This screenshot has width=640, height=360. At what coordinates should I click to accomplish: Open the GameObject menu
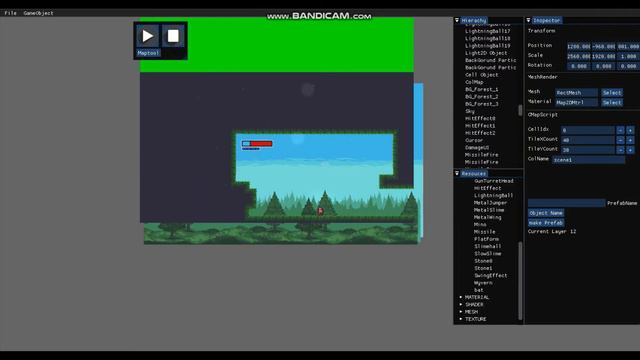[38, 13]
